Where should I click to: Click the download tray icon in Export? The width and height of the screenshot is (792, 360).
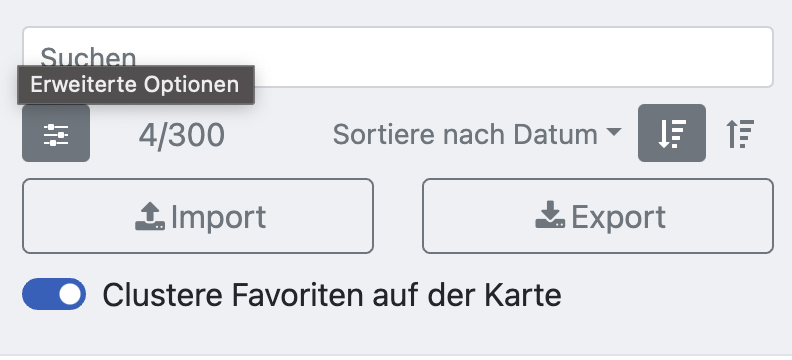coord(550,215)
